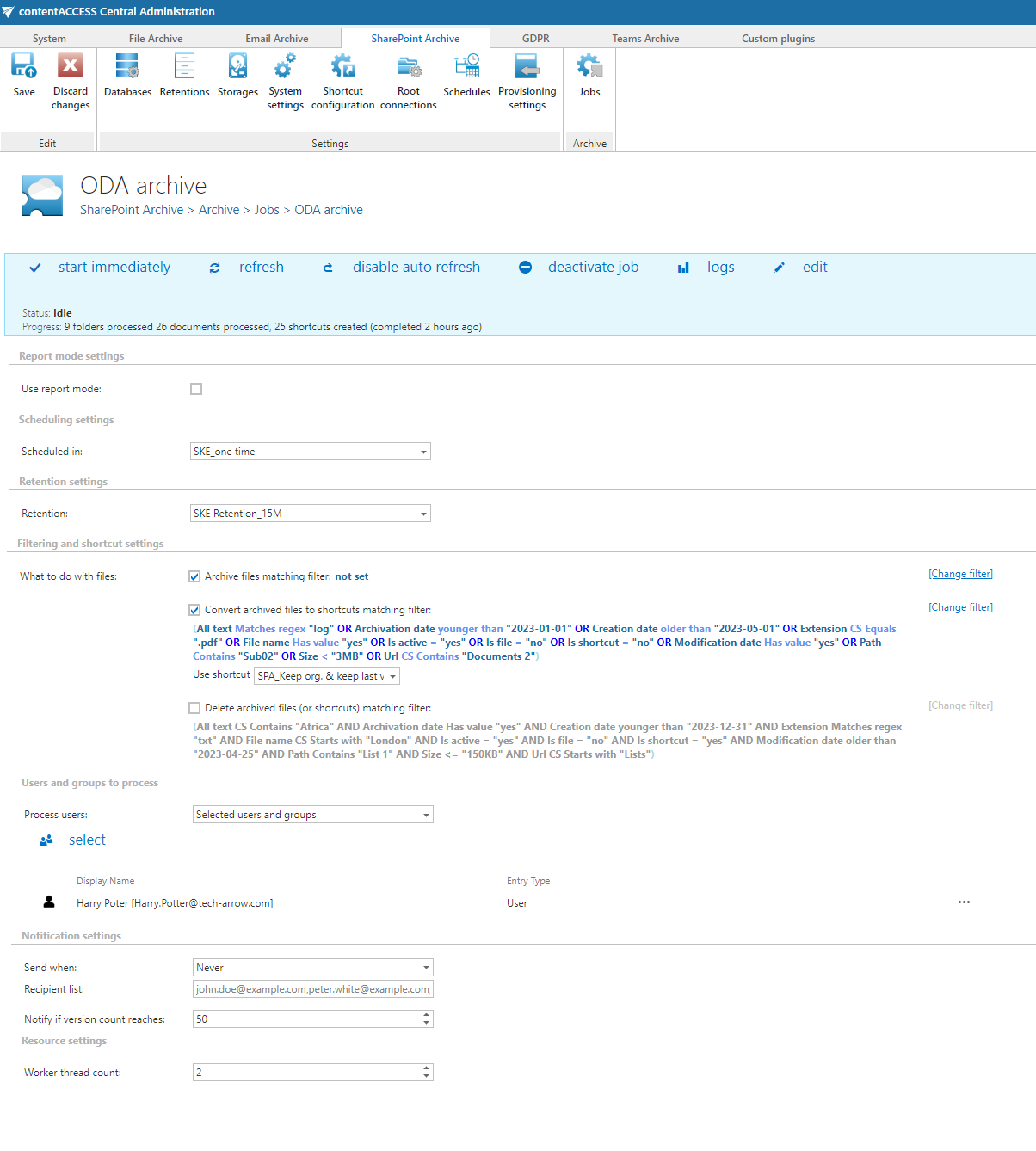
Task: Switch to the Email Archive tab
Action: (x=276, y=39)
